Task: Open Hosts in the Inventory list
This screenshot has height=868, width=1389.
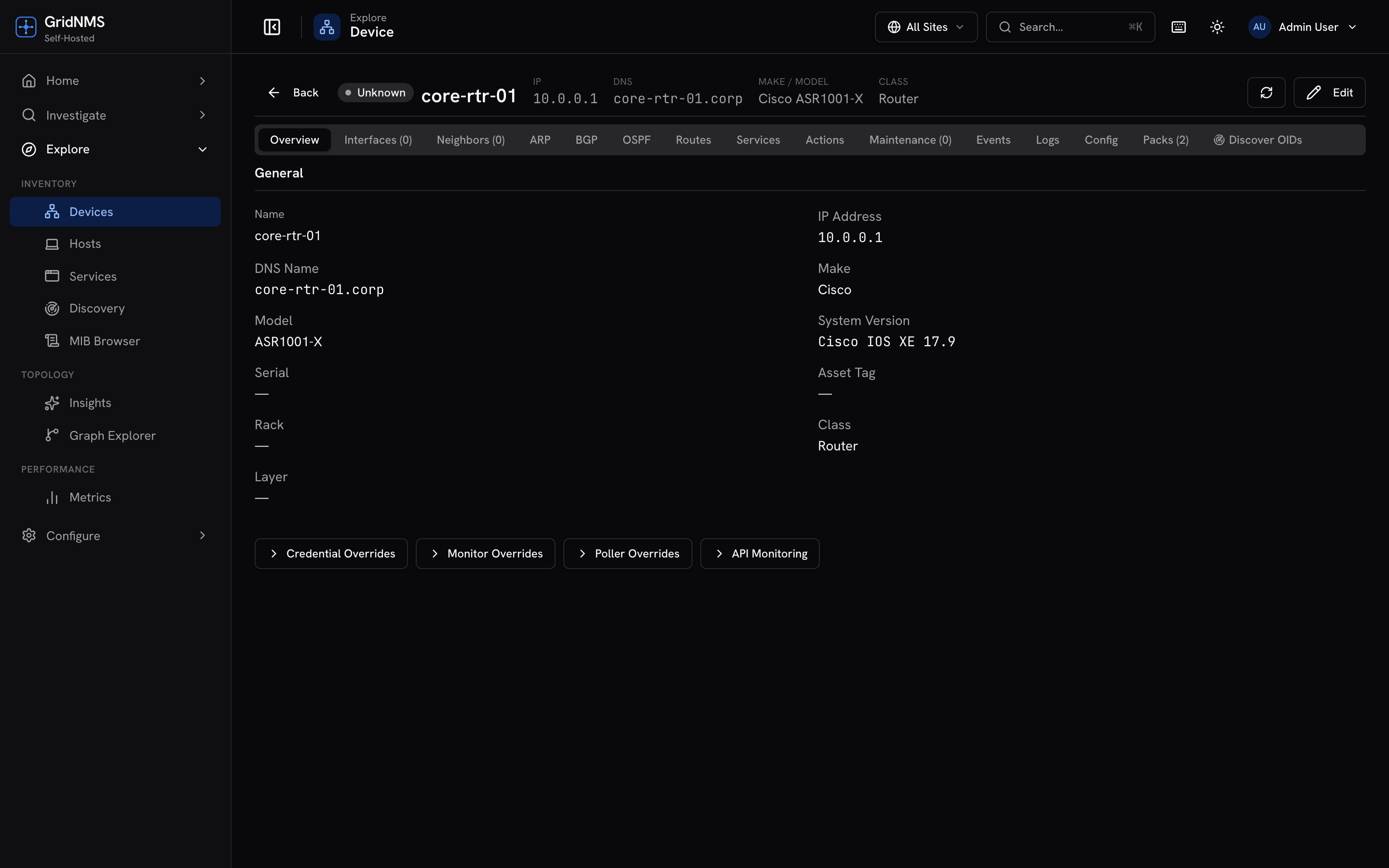Action: 115,244
